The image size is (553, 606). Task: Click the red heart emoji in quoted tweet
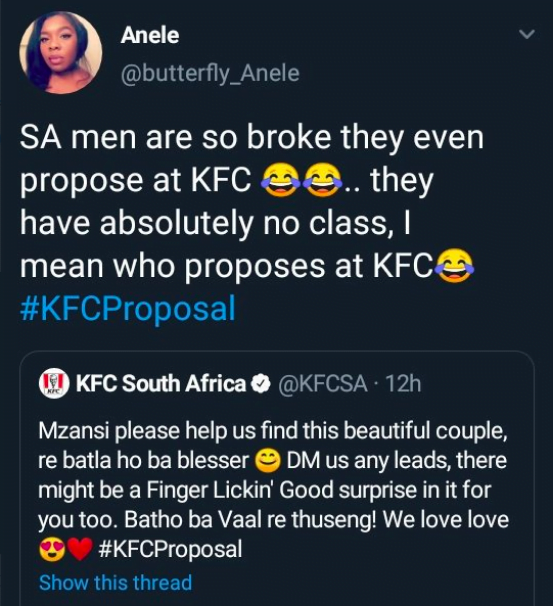click(x=80, y=550)
